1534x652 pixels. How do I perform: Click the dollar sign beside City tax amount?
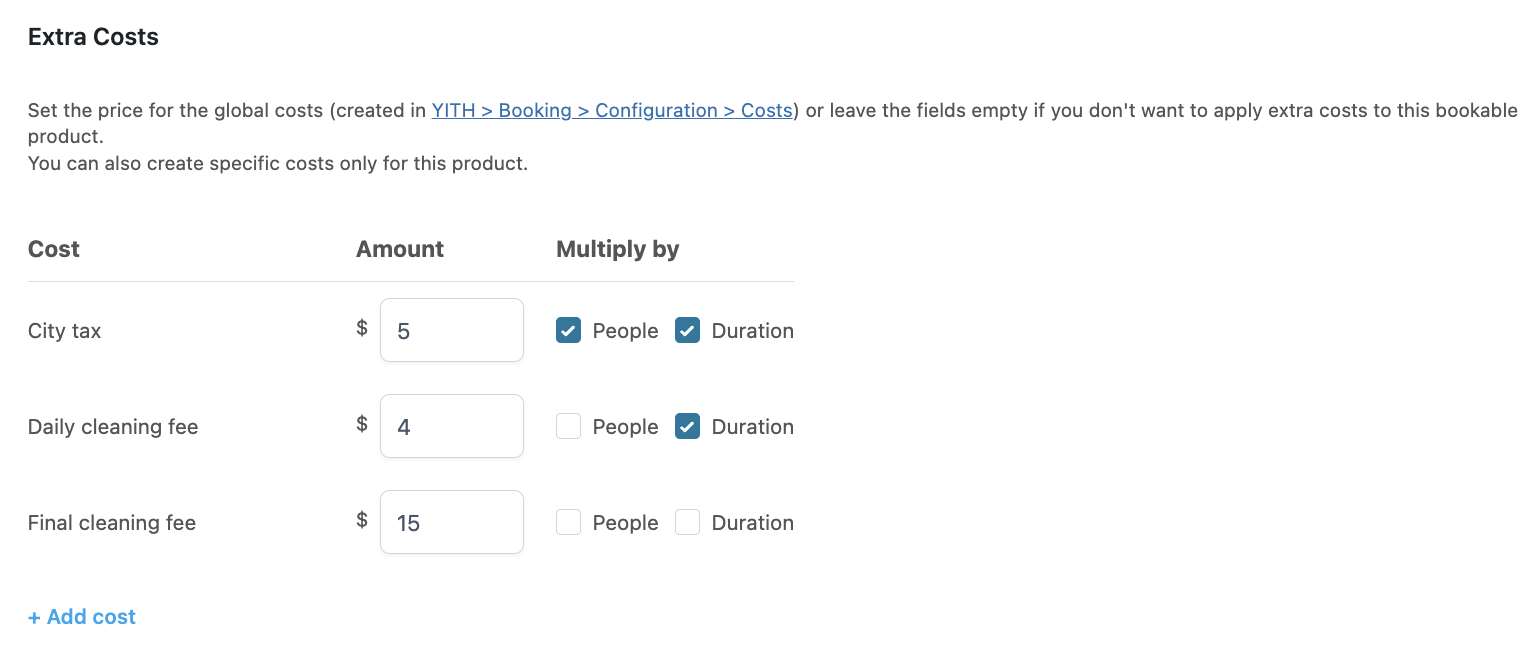[362, 328]
